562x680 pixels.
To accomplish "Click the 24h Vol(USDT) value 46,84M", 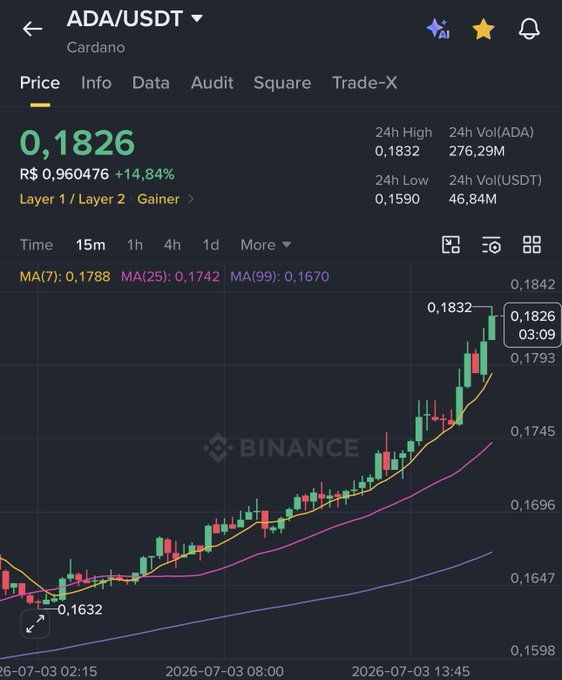I will (x=472, y=199).
